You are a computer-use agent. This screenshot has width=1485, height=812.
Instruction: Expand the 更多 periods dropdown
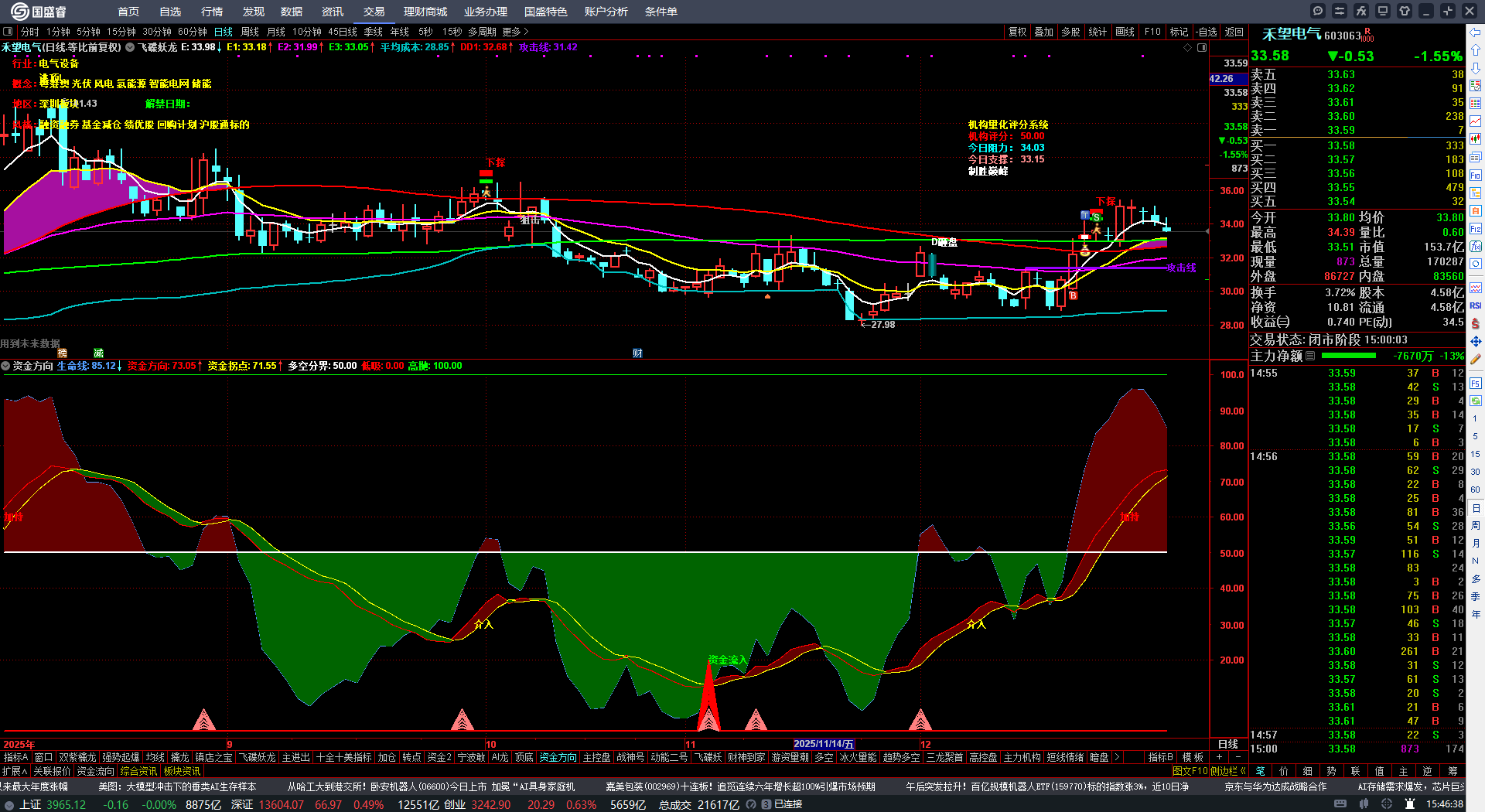[515, 32]
